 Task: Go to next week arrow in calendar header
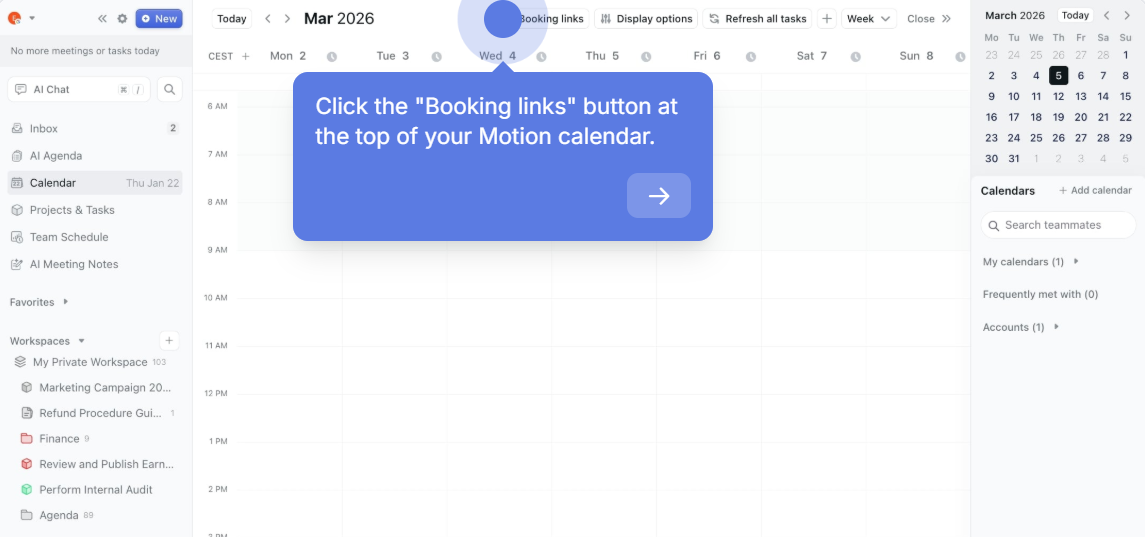point(288,19)
